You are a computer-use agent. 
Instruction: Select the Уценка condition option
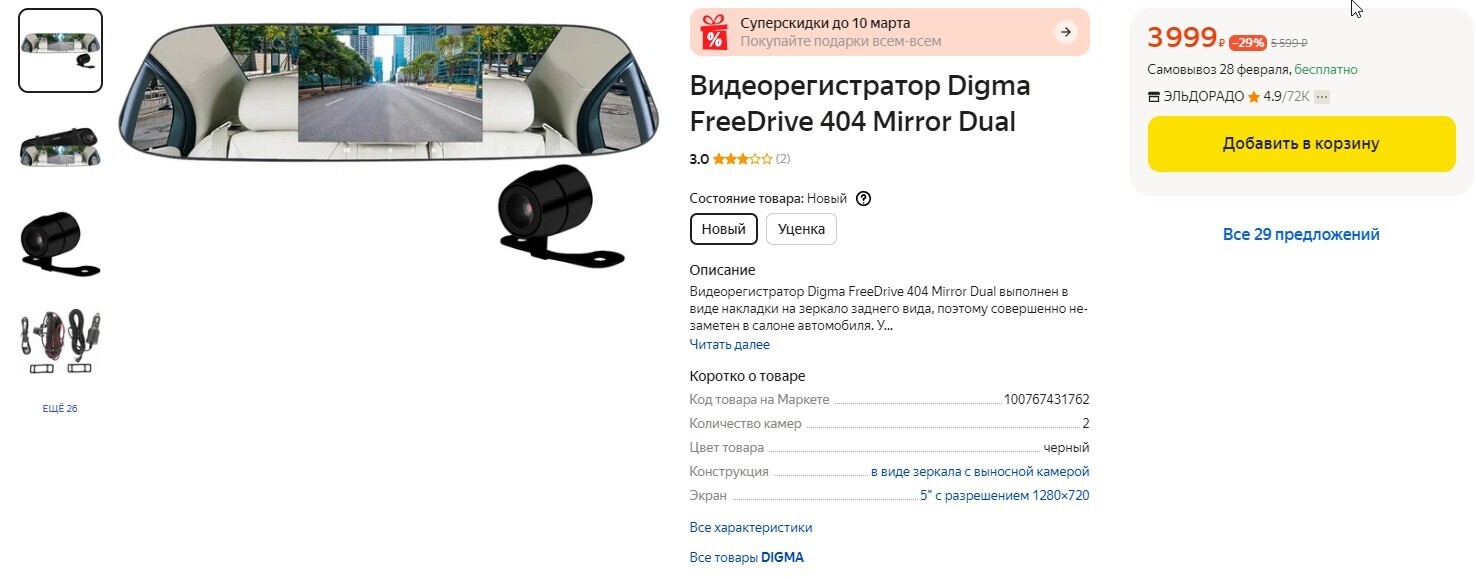(801, 229)
